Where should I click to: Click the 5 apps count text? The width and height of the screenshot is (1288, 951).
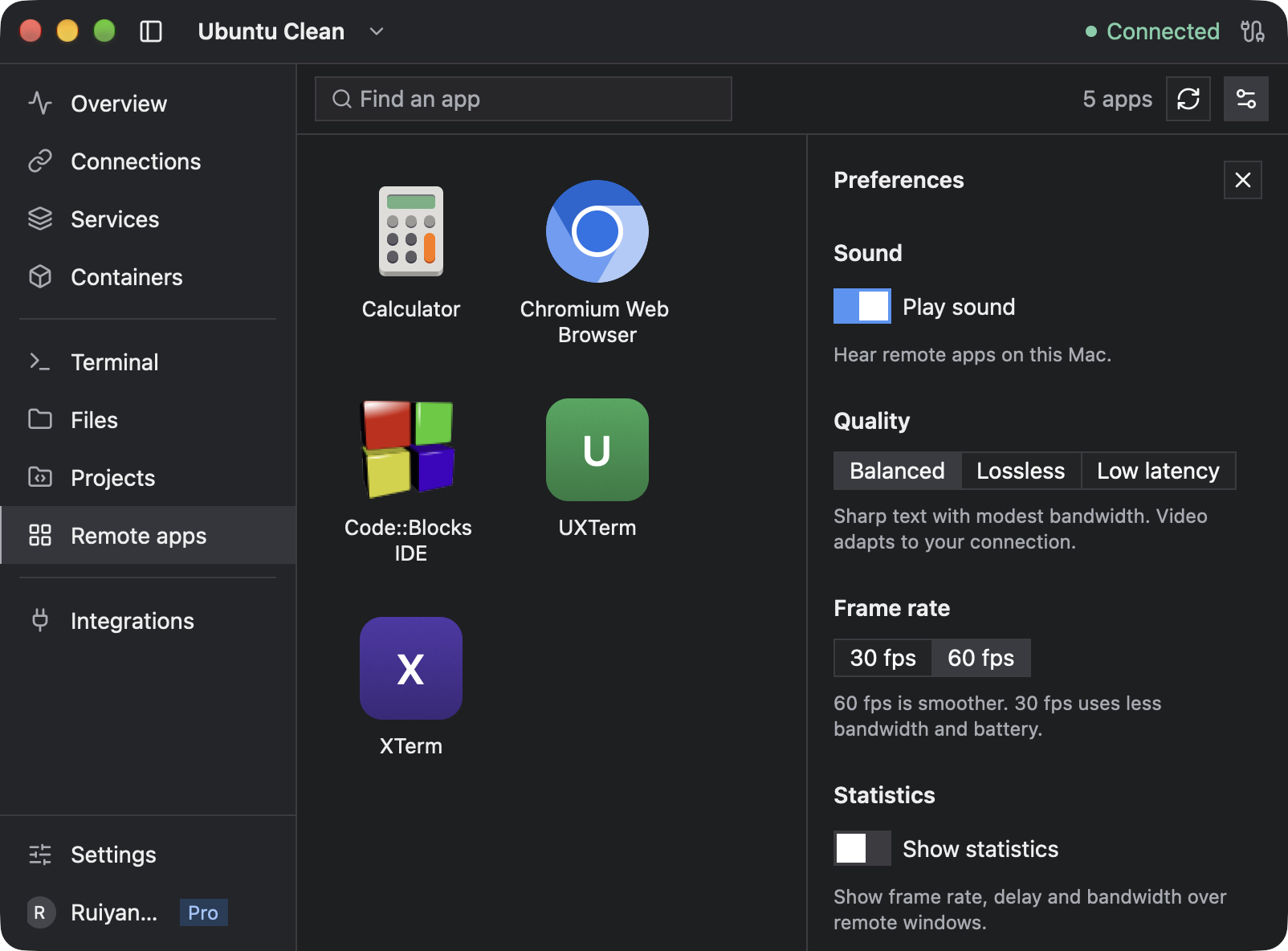pos(1117,99)
